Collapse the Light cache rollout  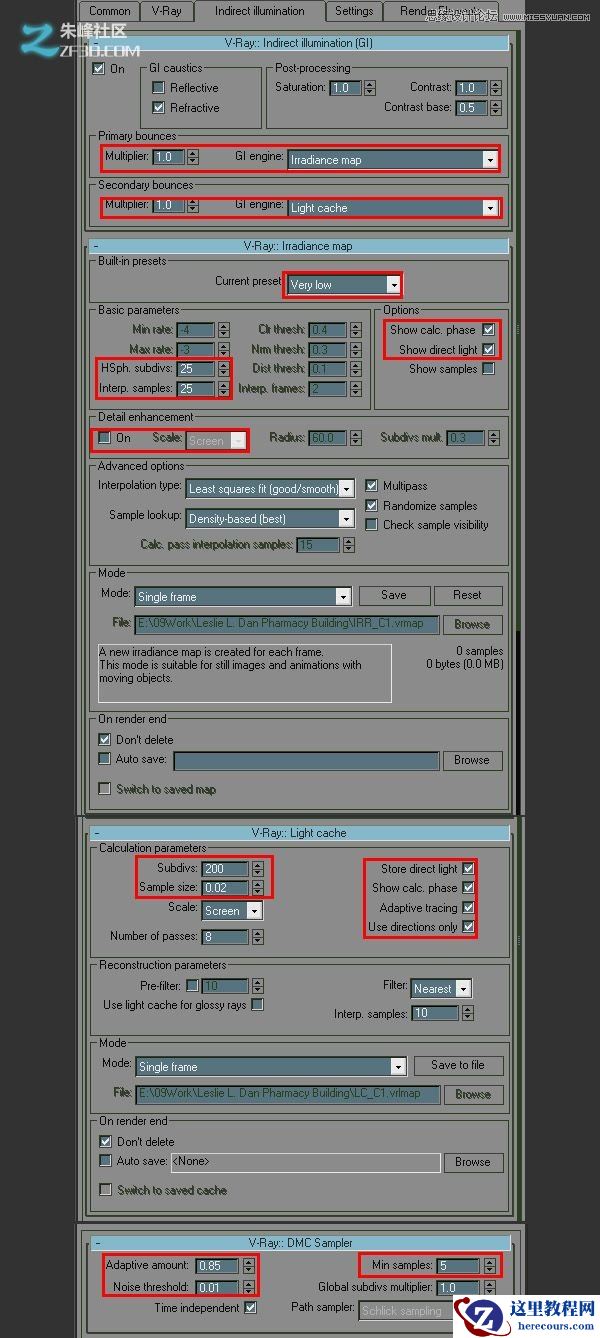coord(95,832)
